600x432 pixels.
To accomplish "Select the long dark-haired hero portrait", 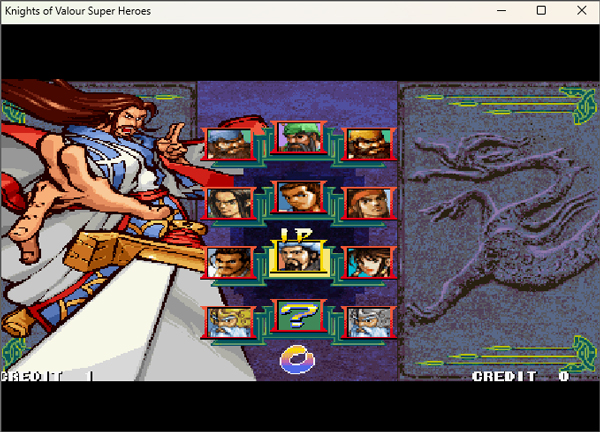I will pos(229,203).
